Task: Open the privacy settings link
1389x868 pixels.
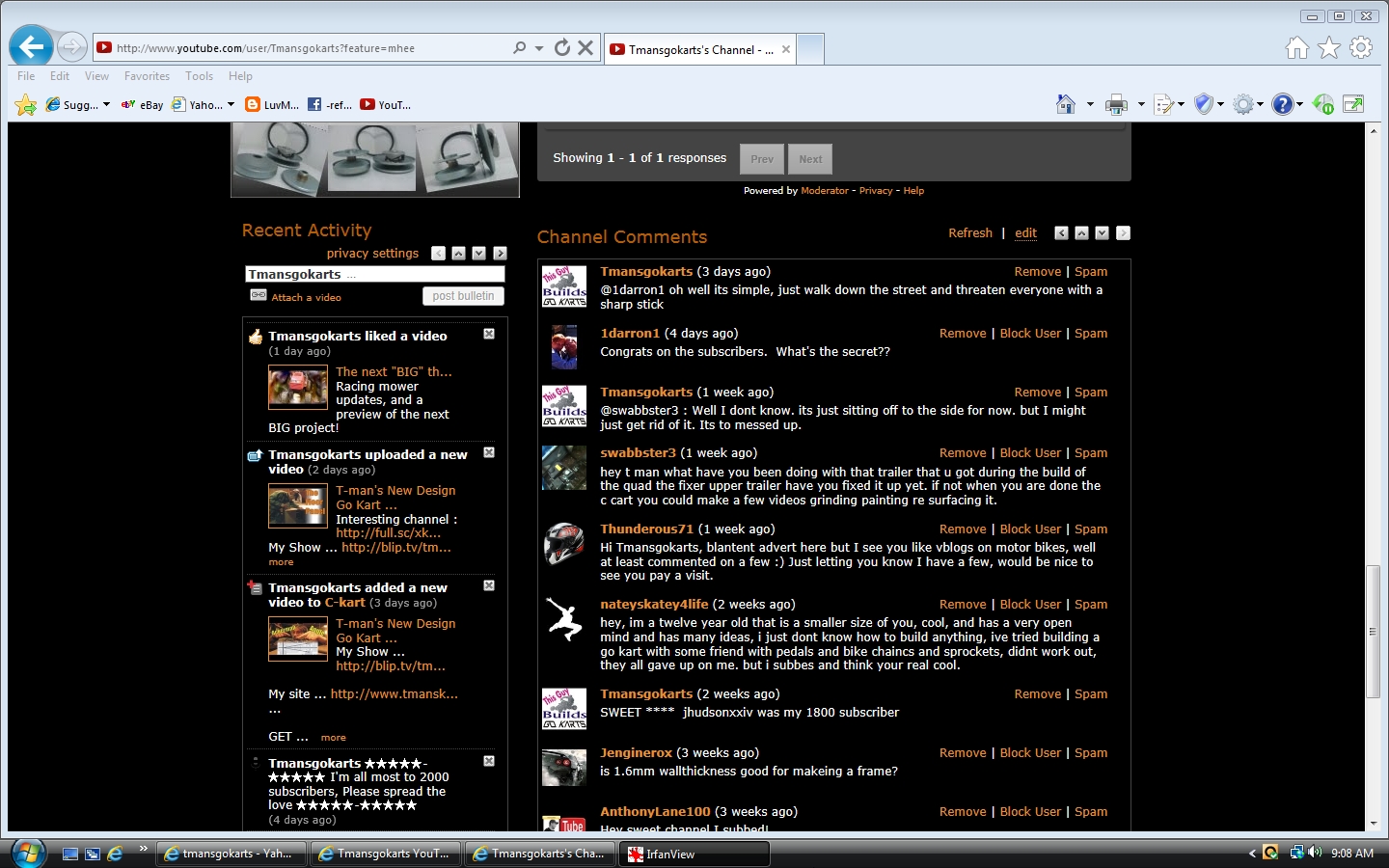Action: (372, 254)
